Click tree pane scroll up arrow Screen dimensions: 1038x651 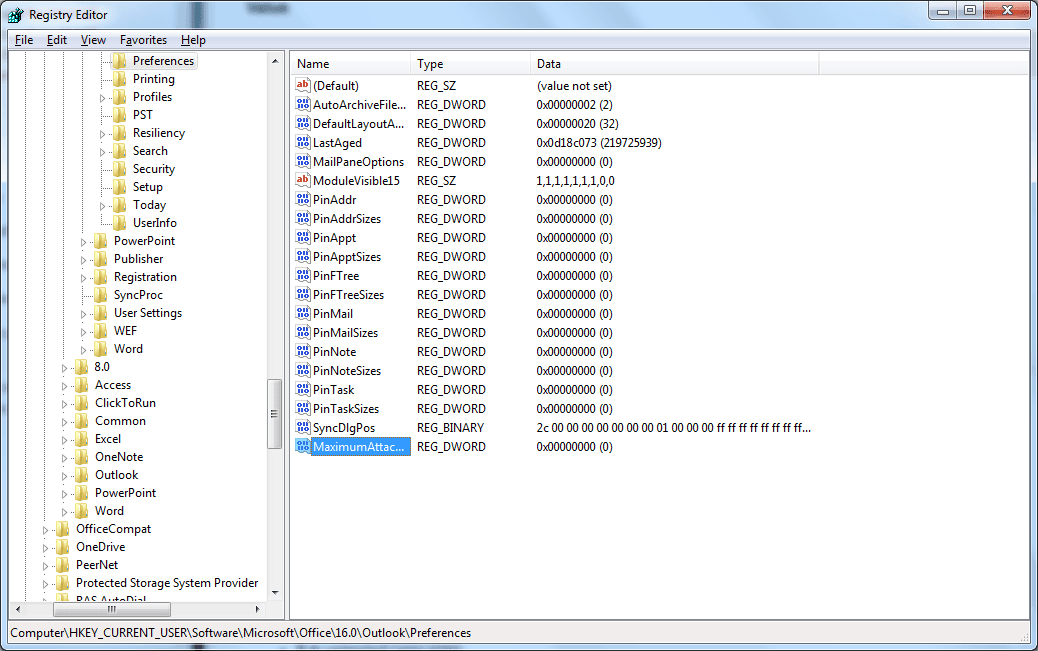[x=275, y=61]
